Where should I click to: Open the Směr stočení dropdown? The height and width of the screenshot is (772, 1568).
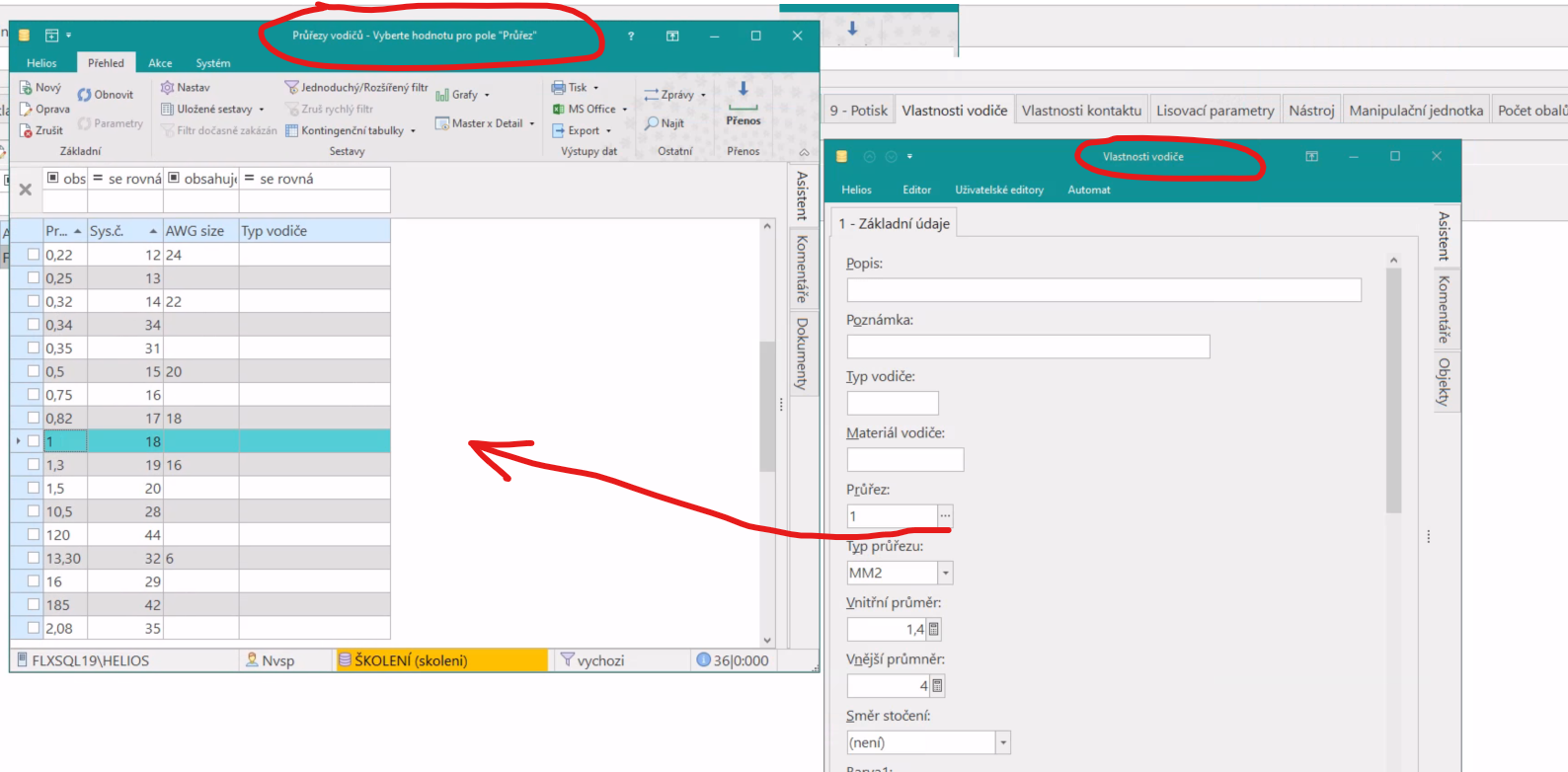(x=1002, y=742)
